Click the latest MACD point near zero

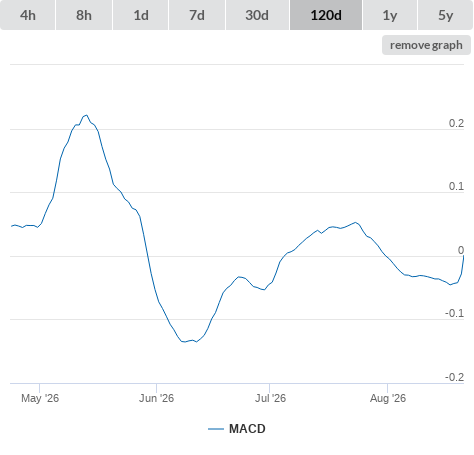click(x=463, y=256)
